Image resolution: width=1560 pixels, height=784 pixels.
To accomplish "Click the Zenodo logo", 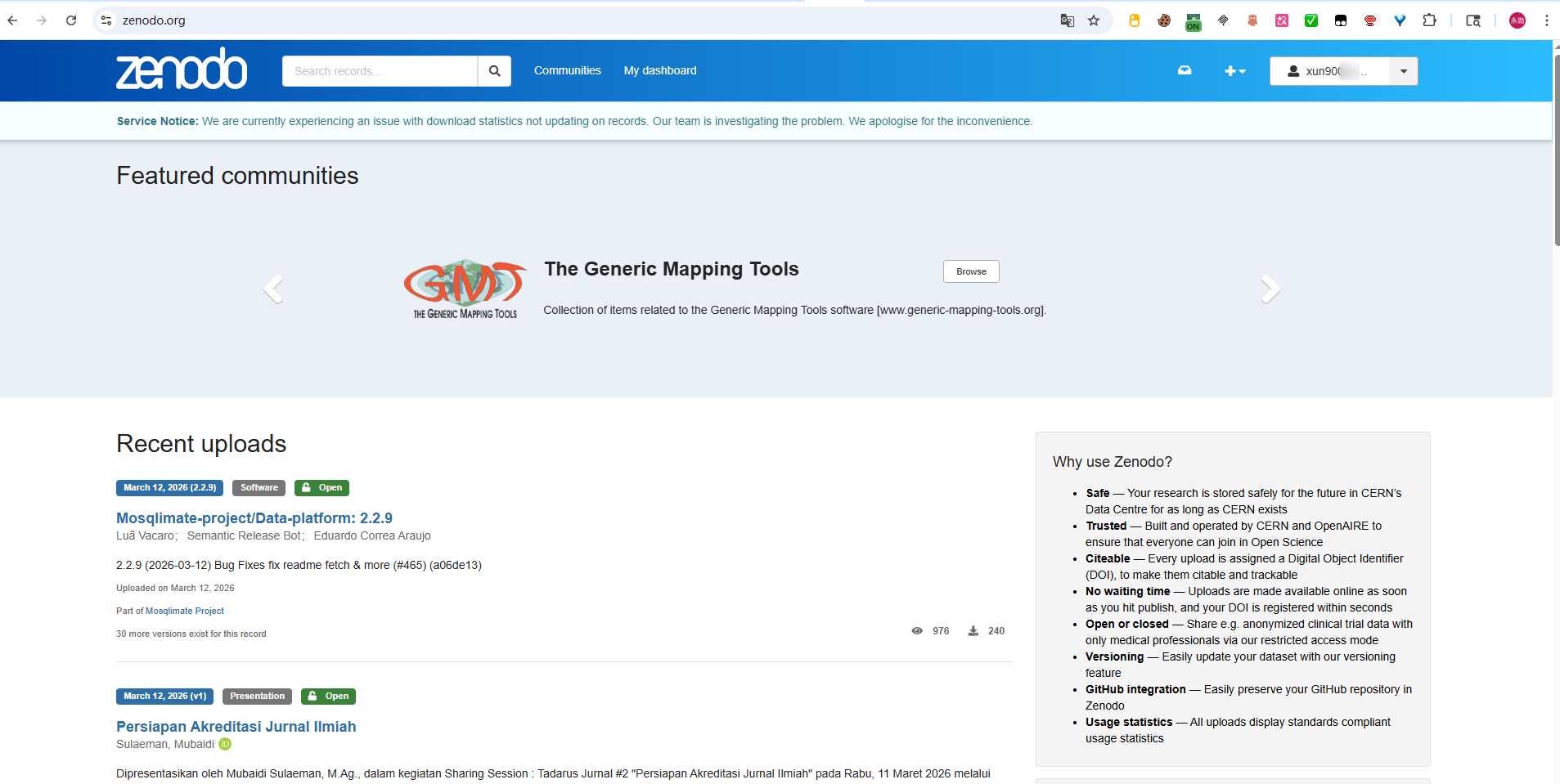I will 182,69.
